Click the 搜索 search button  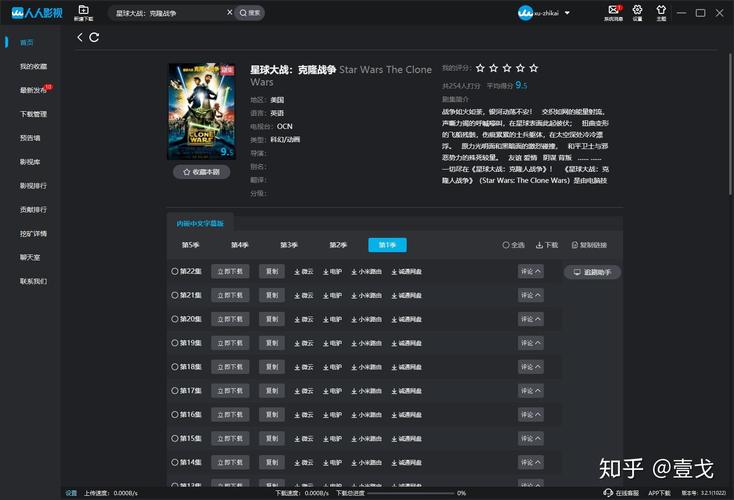point(250,13)
